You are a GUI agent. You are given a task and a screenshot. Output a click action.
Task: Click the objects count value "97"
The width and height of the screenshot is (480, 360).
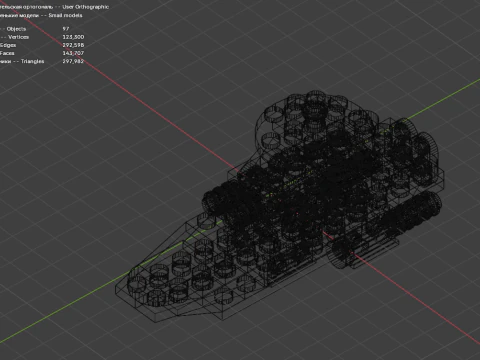pyautogui.click(x=66, y=29)
